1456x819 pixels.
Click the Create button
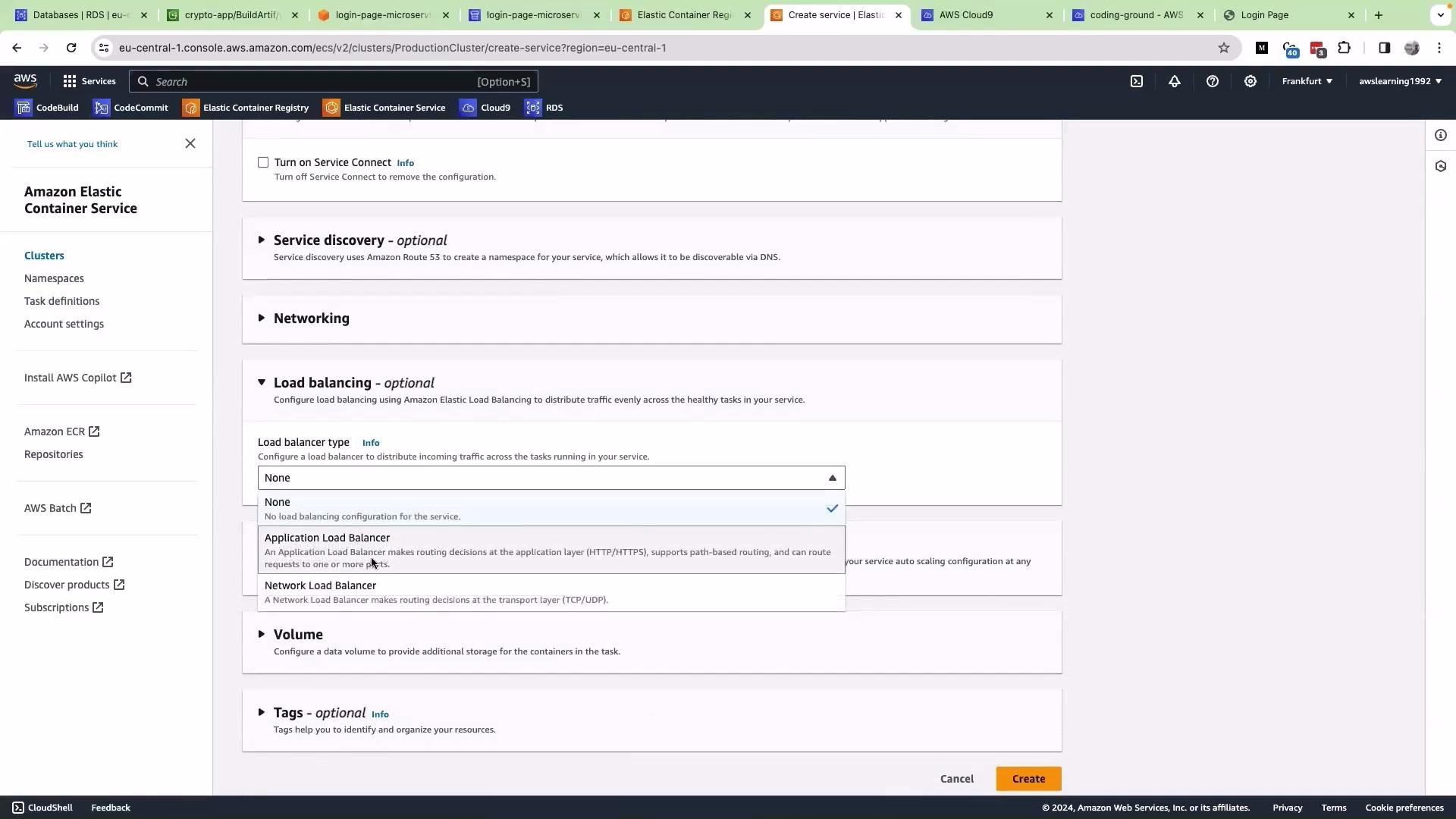pos(1028,779)
